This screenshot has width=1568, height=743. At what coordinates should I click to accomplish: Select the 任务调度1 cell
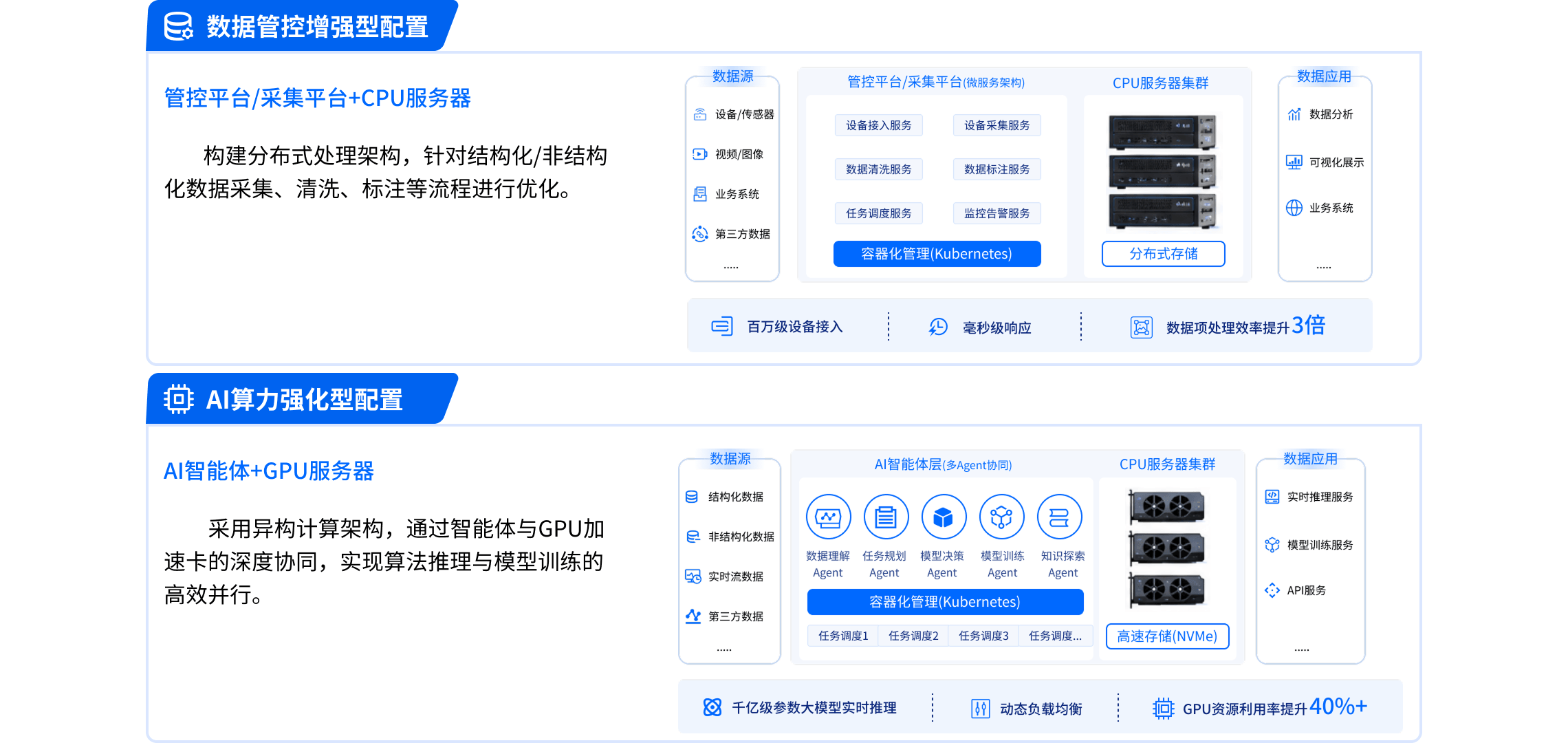pos(843,636)
